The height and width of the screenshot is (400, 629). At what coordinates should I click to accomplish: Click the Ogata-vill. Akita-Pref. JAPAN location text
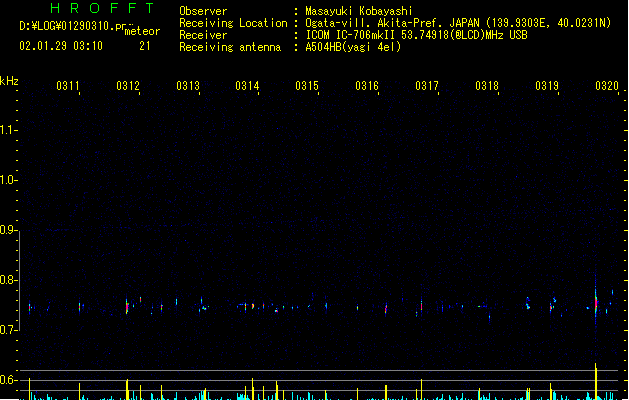click(458, 23)
